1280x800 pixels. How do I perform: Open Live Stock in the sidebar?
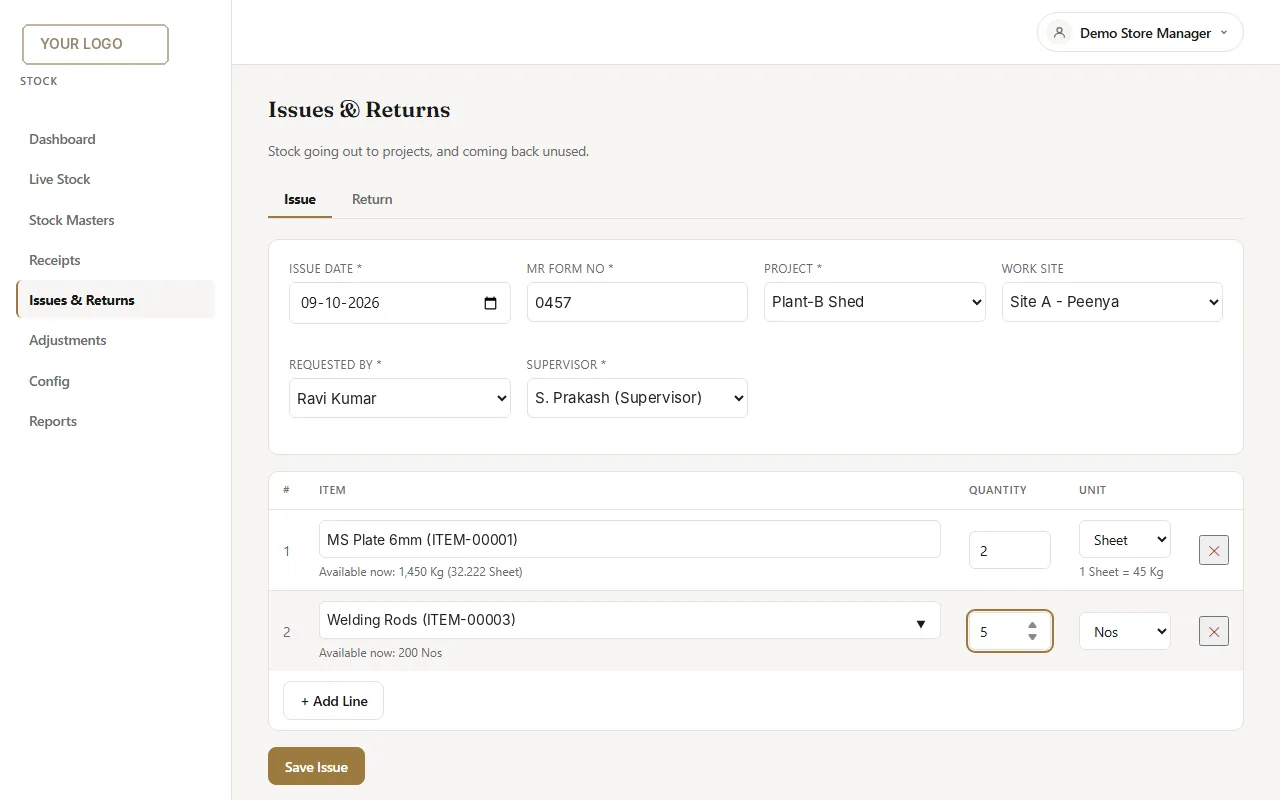(115, 179)
